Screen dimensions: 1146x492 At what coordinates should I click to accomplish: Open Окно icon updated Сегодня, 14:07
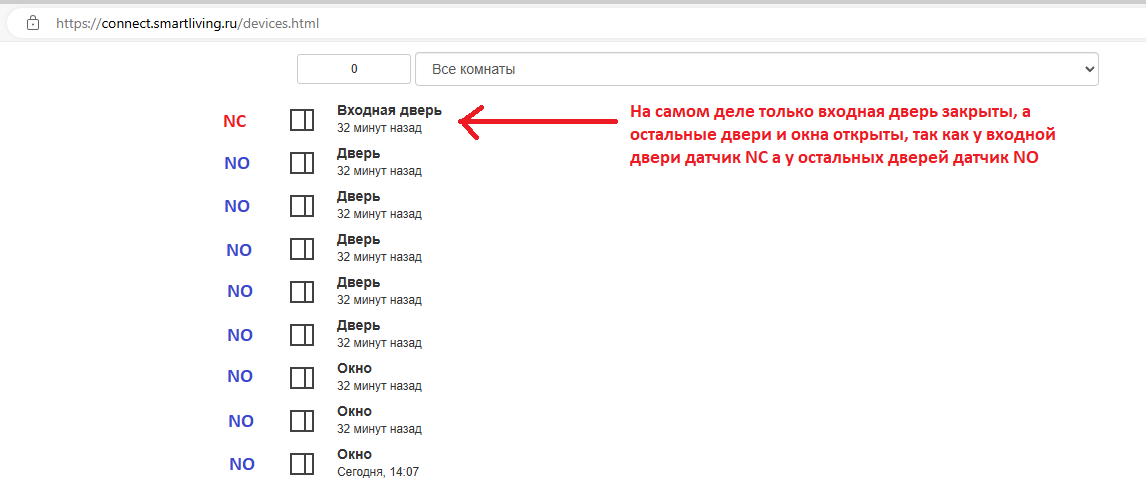(302, 464)
